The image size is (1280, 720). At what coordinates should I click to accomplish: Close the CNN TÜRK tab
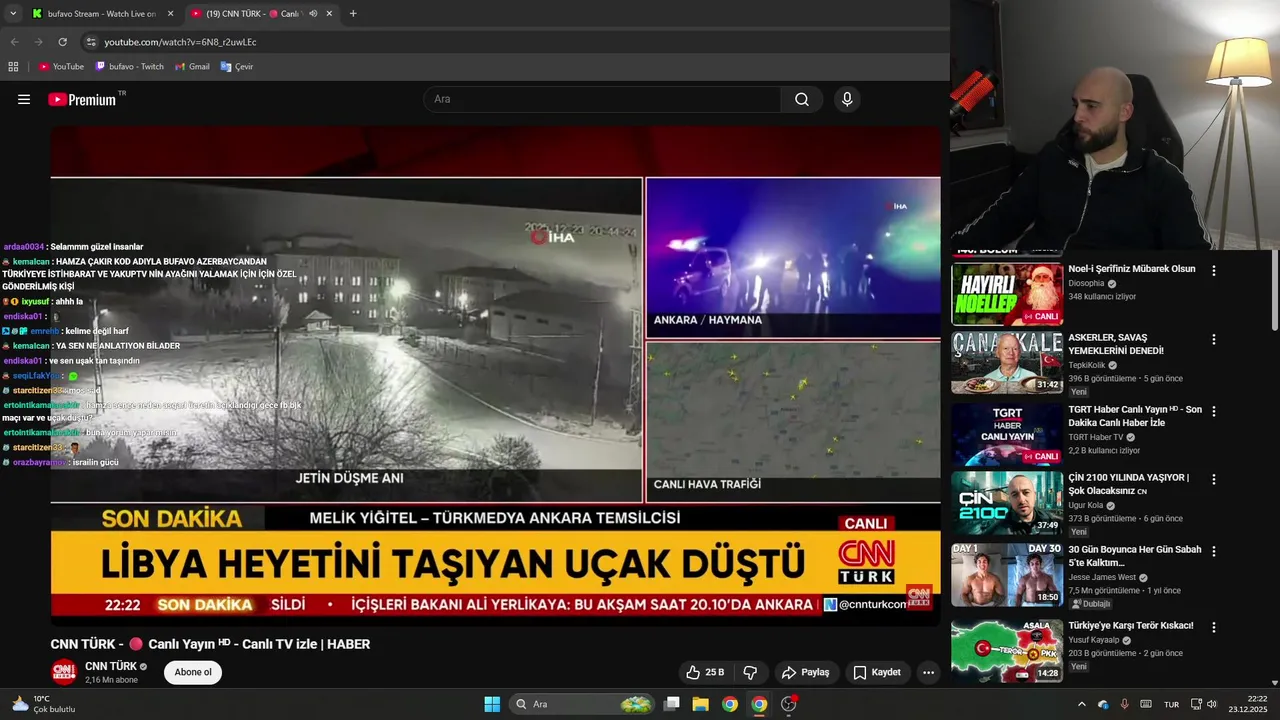(331, 14)
